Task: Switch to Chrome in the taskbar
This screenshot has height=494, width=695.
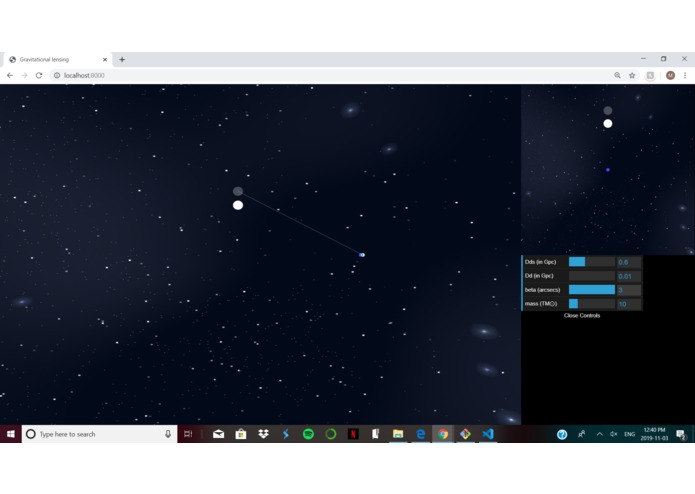Action: click(x=443, y=434)
